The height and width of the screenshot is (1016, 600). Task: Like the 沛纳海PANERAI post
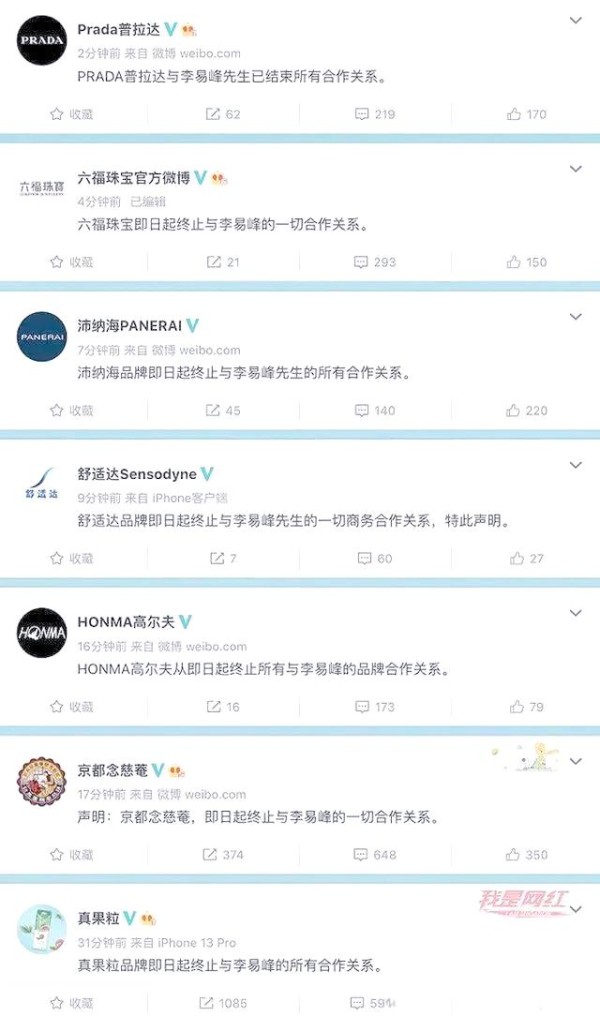526,411
